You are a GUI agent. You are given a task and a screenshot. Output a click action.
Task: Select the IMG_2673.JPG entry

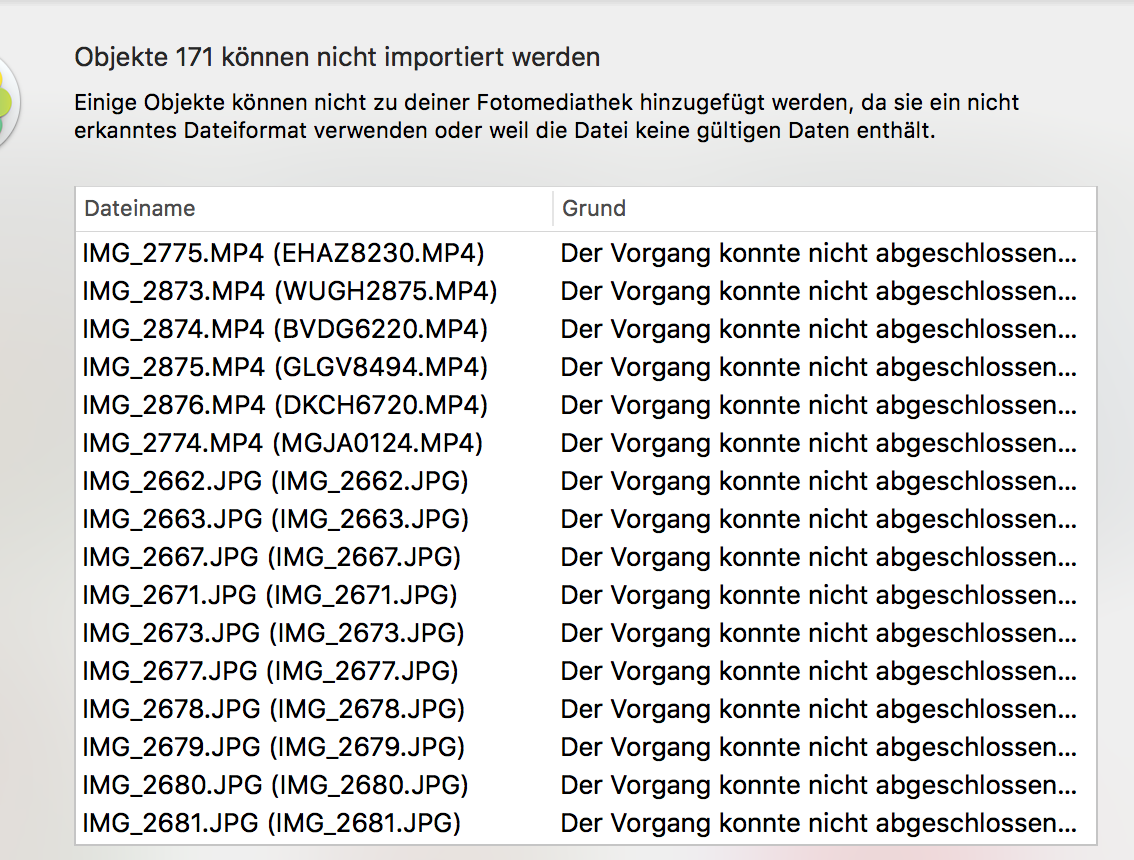(x=273, y=634)
